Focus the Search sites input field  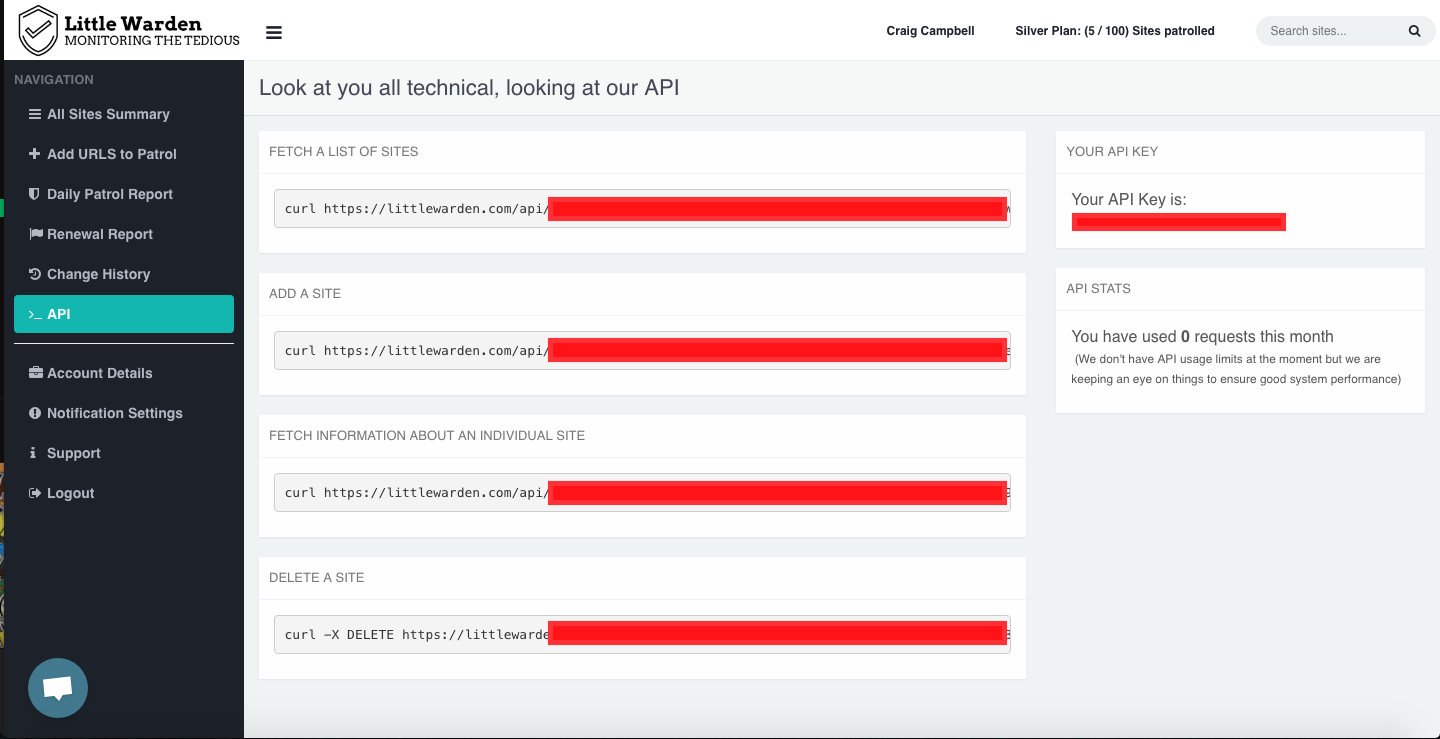(x=1330, y=31)
